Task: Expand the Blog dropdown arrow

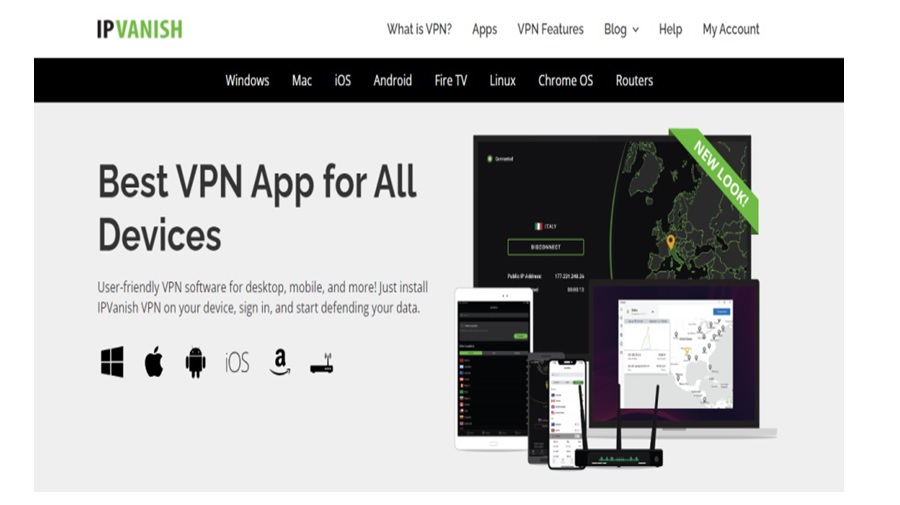Action: [x=635, y=30]
